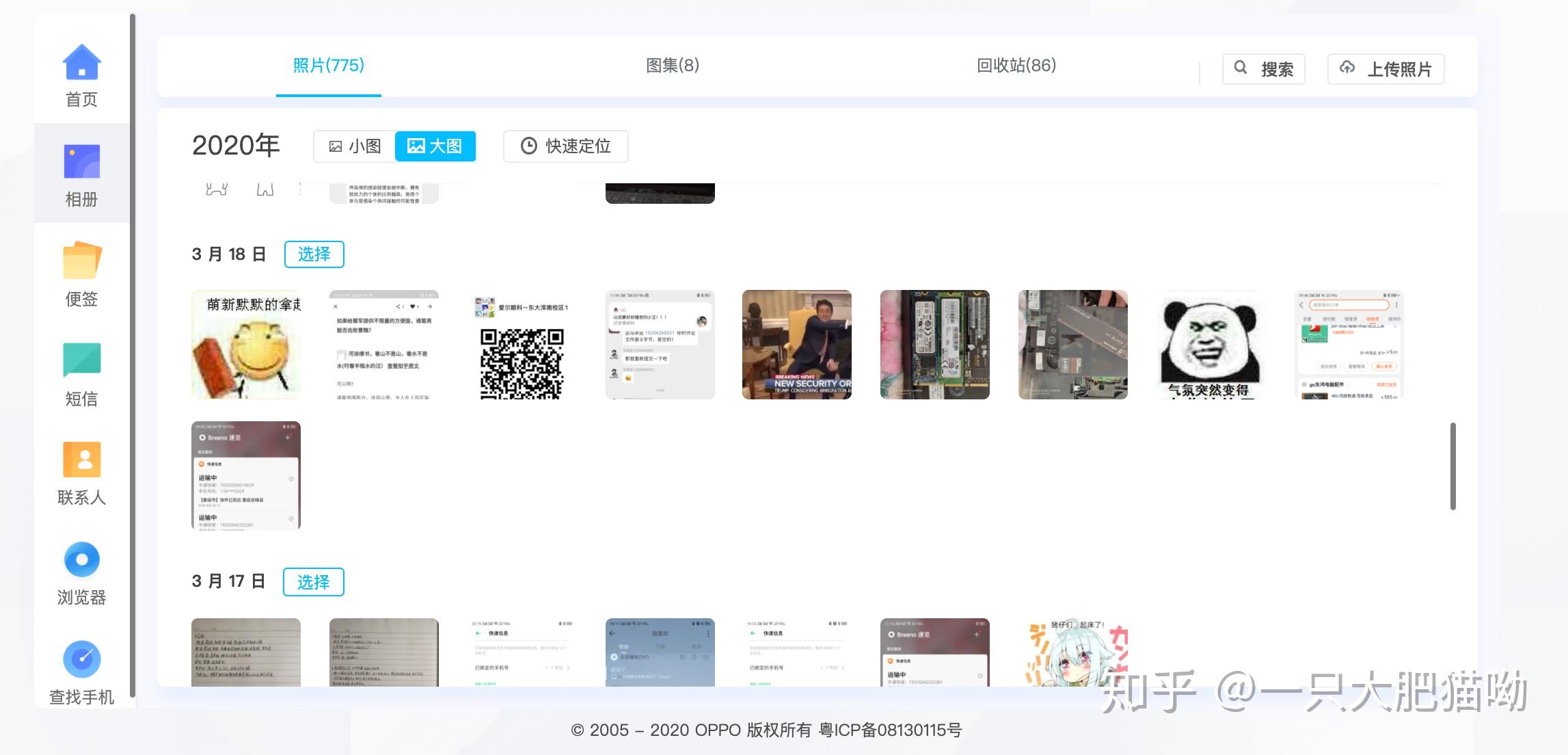Open the anime girl 起床了 sticker photo
This screenshot has height=755, width=1568.
(1073, 652)
